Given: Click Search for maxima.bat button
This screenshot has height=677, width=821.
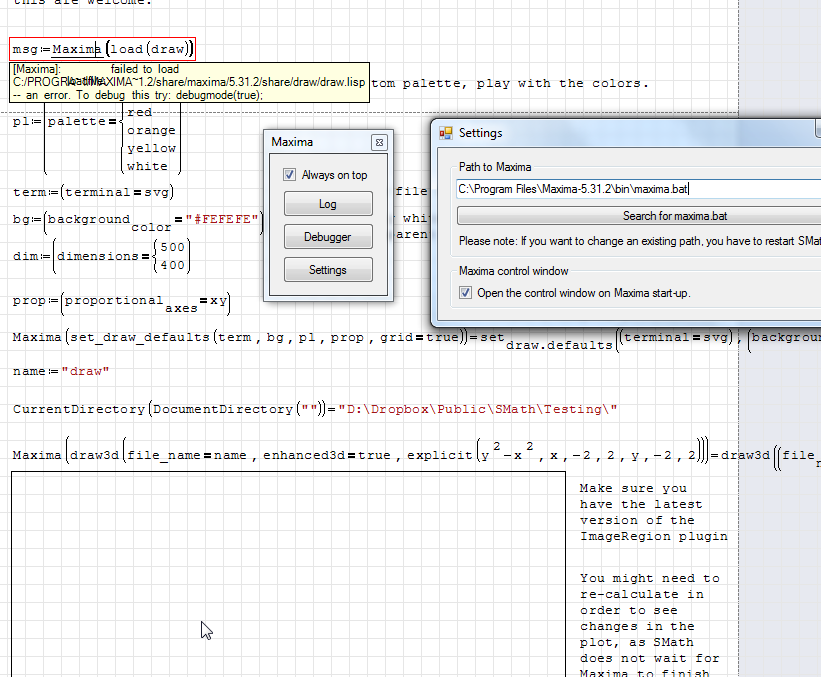Looking at the screenshot, I should tap(640, 216).
